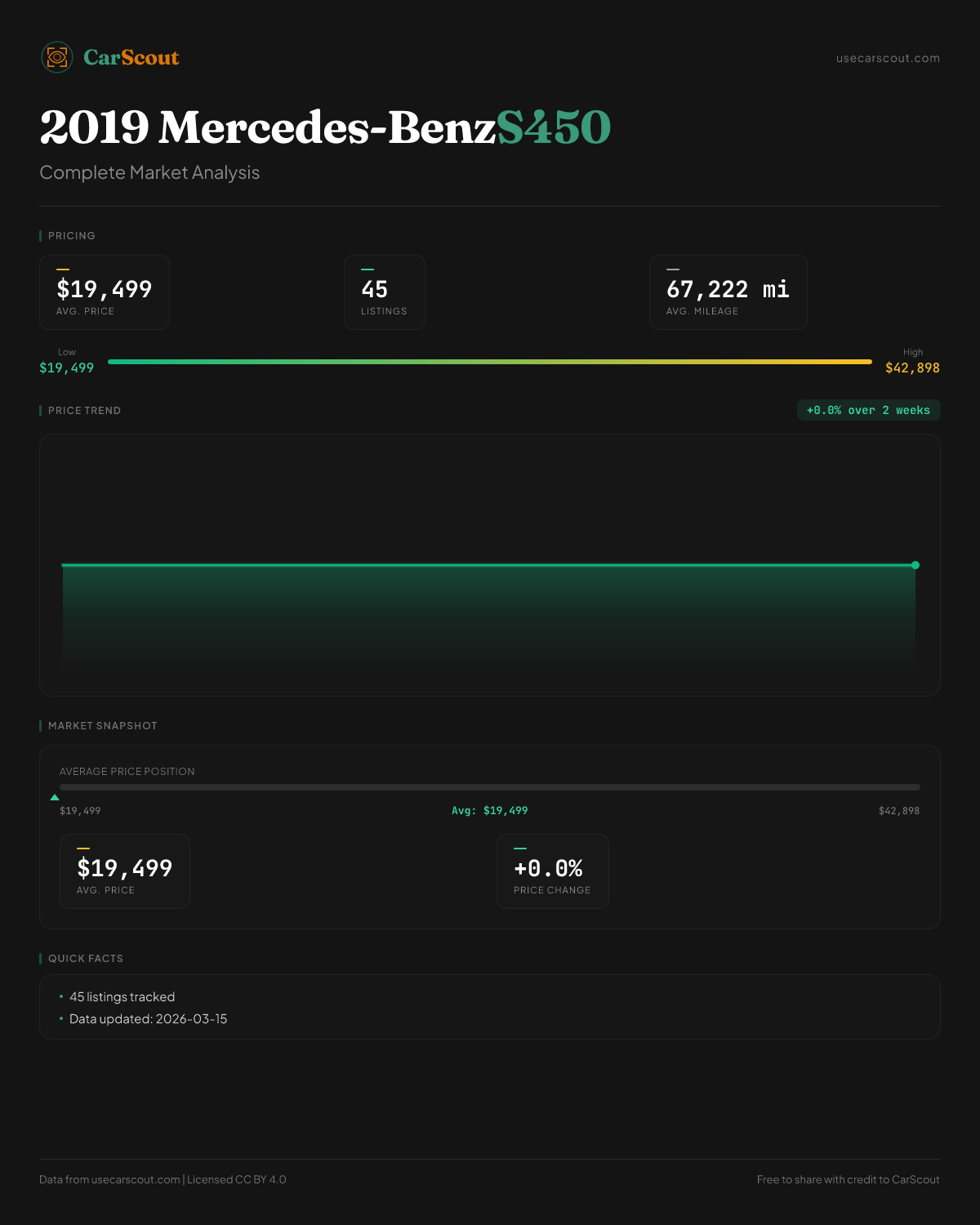Image resolution: width=980 pixels, height=1225 pixels.
Task: Click the Avg: $19,499 position label
Action: click(490, 811)
